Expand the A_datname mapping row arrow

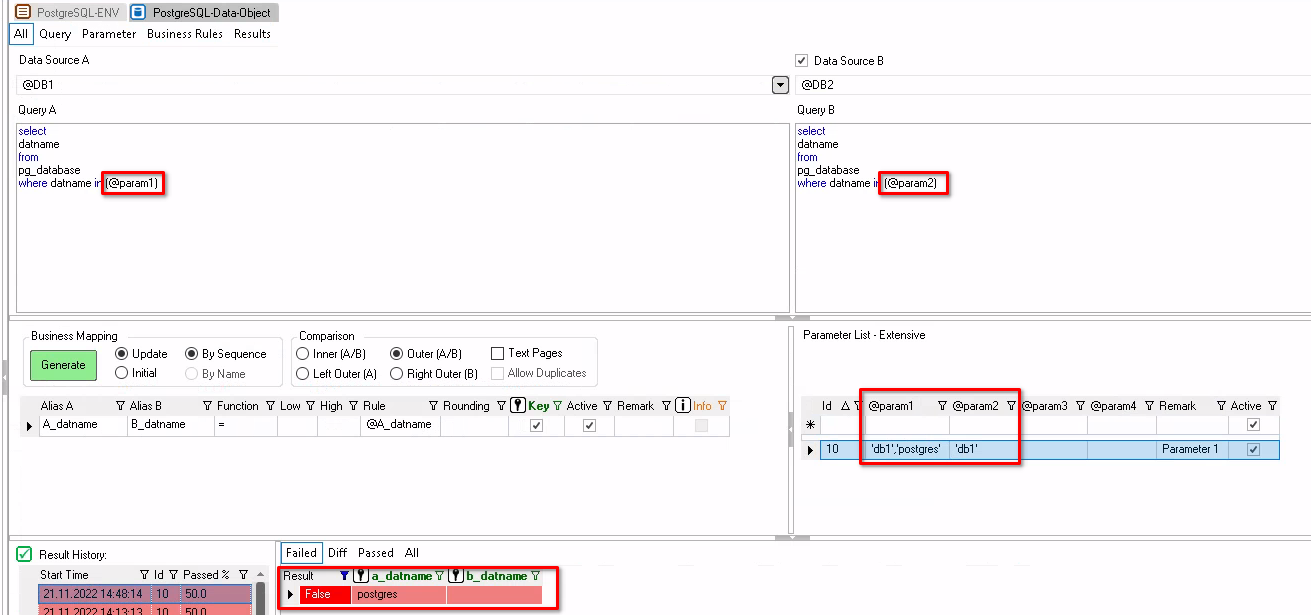tap(28, 425)
